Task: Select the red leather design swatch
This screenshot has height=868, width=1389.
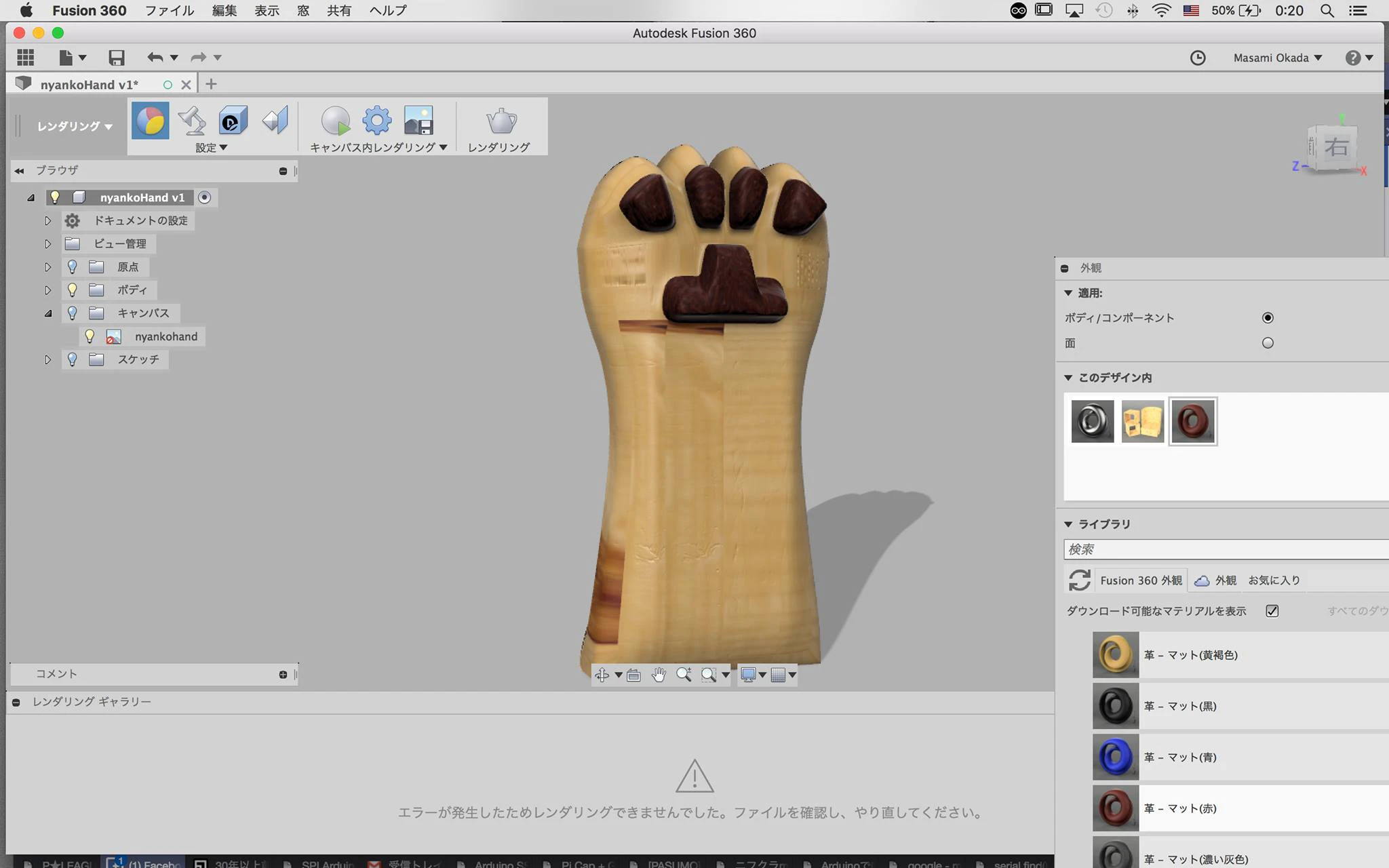Action: coord(1193,421)
